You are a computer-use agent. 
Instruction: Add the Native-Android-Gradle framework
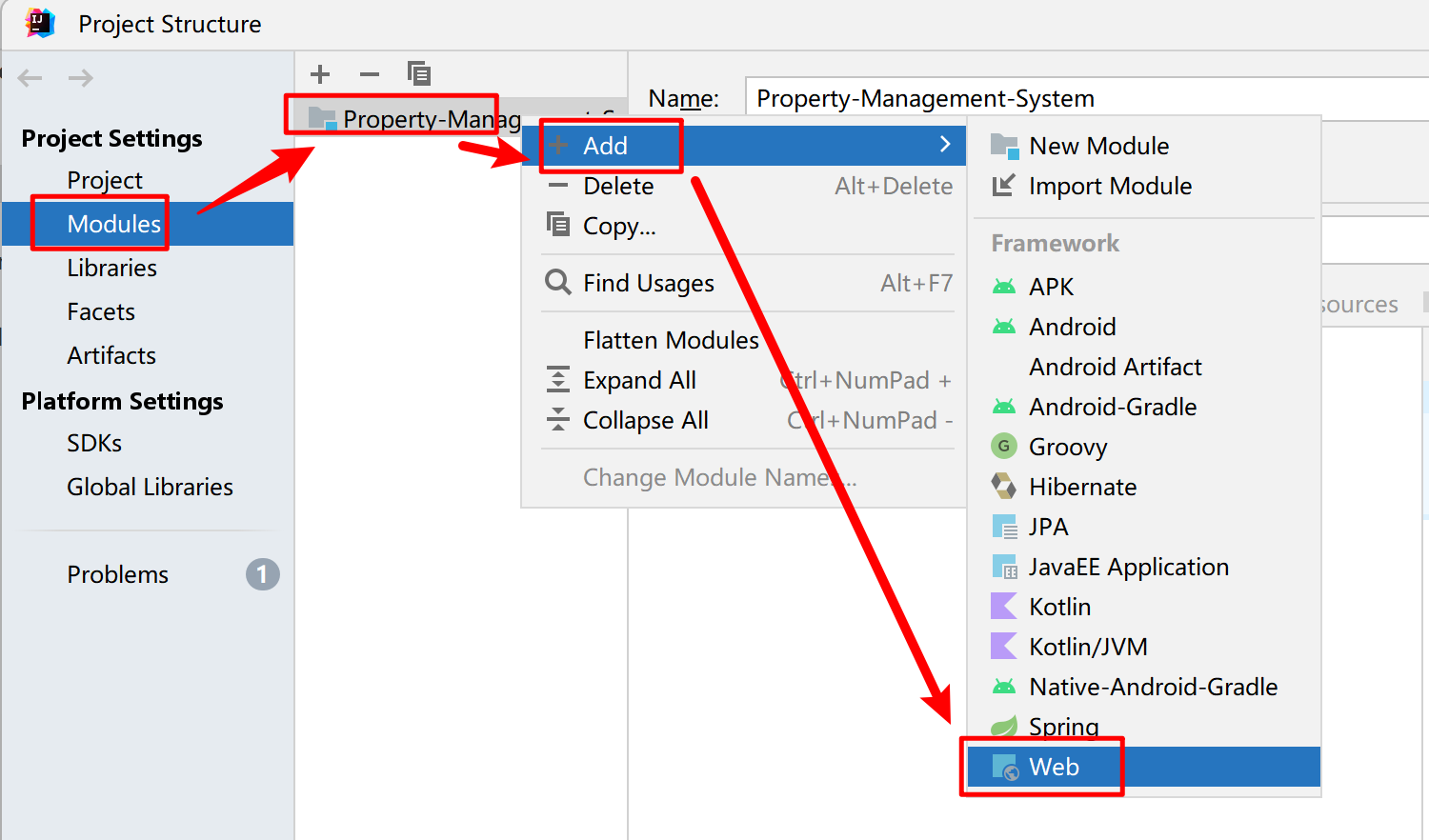point(1143,687)
